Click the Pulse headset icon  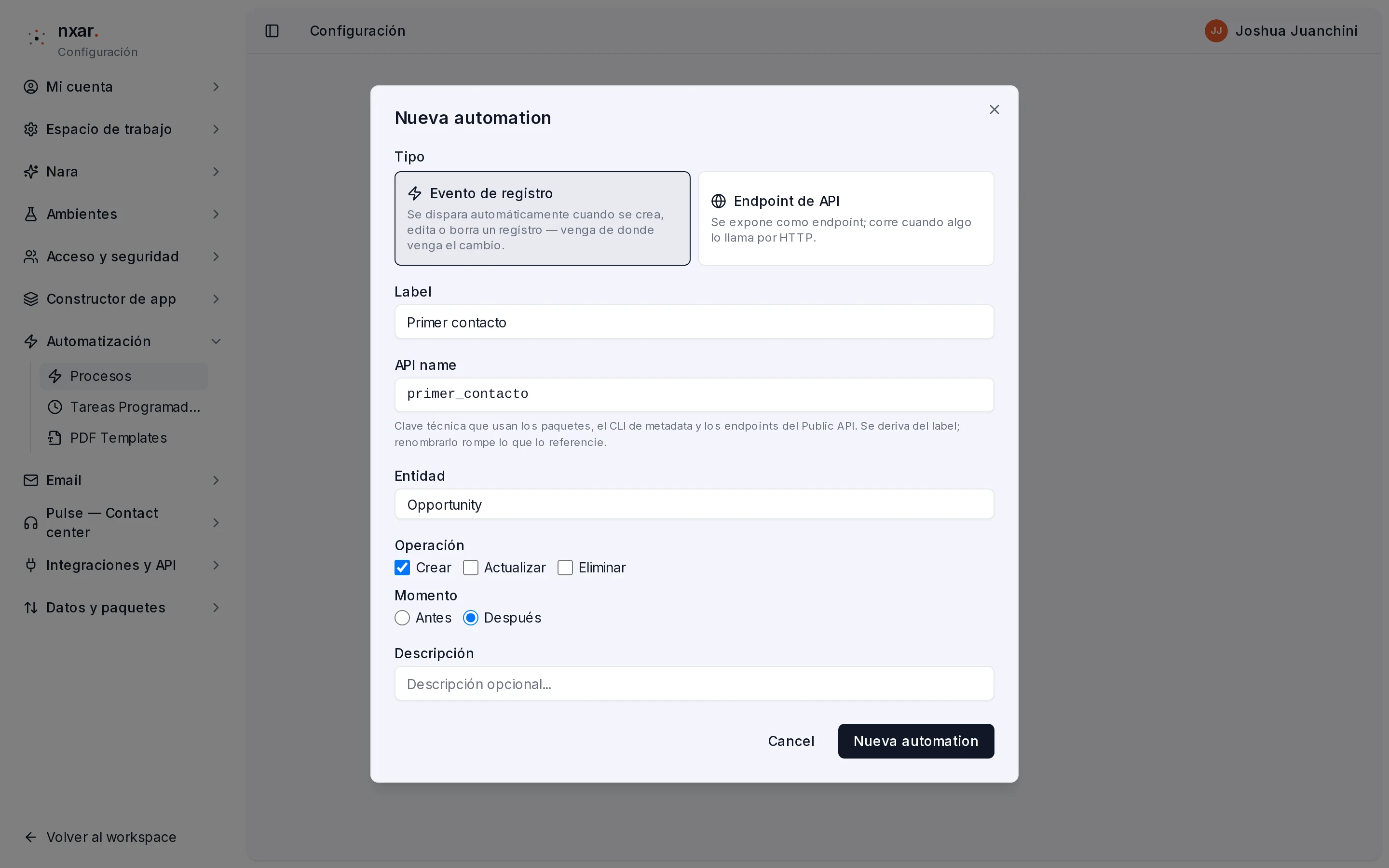pyautogui.click(x=31, y=523)
